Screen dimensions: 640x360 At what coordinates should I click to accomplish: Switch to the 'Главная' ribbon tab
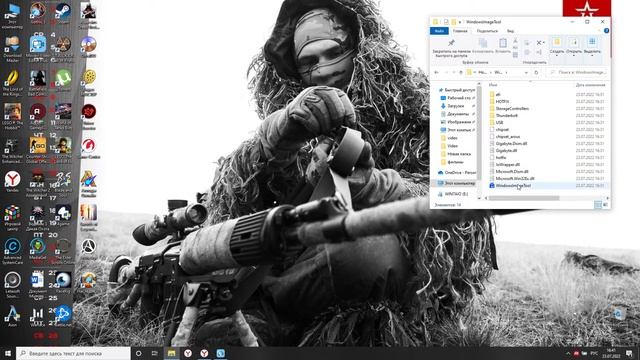[x=460, y=31]
